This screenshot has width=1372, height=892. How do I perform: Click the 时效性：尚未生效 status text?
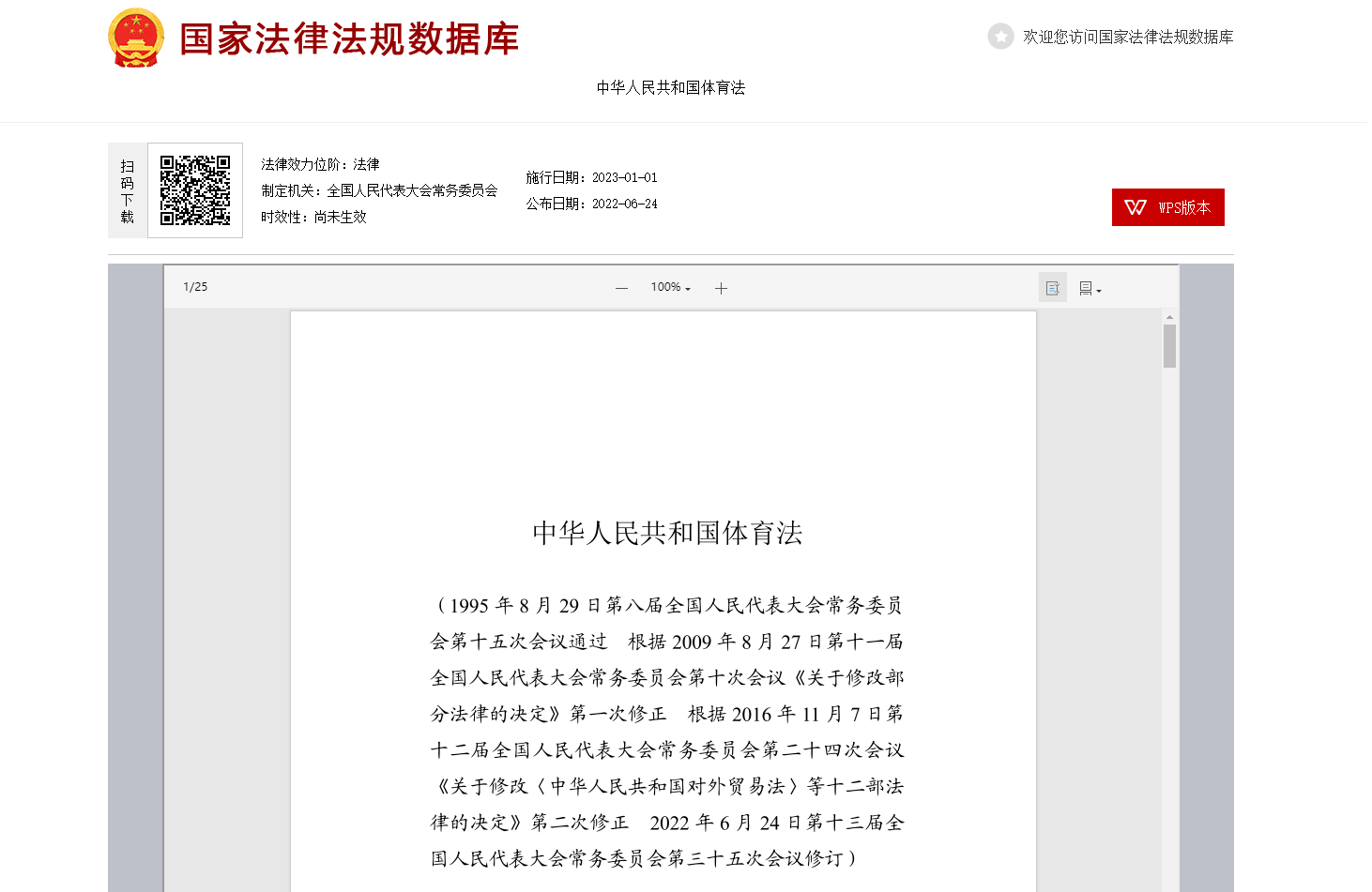[x=313, y=217]
